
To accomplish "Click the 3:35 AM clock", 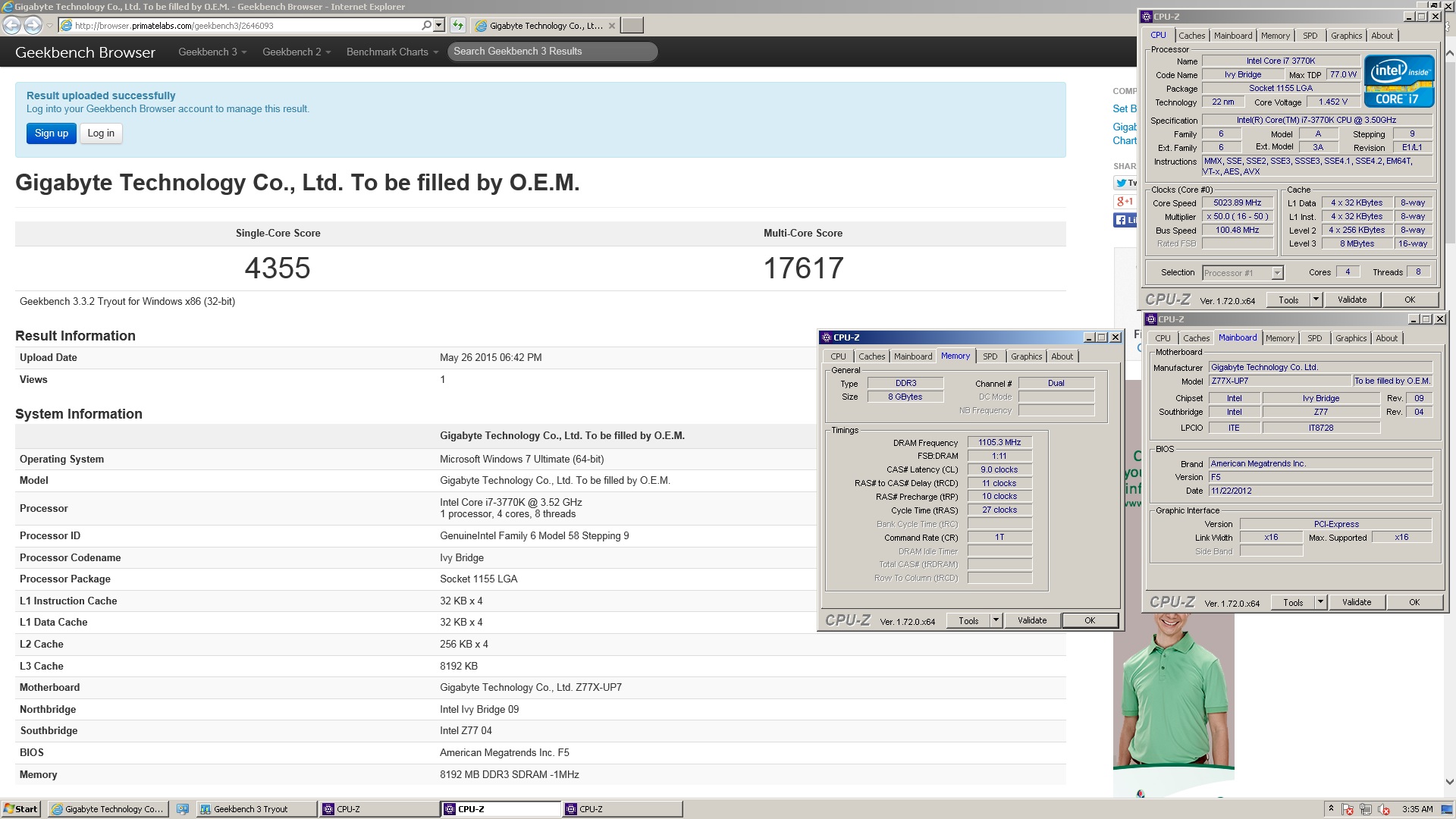I will pyautogui.click(x=1417, y=809).
